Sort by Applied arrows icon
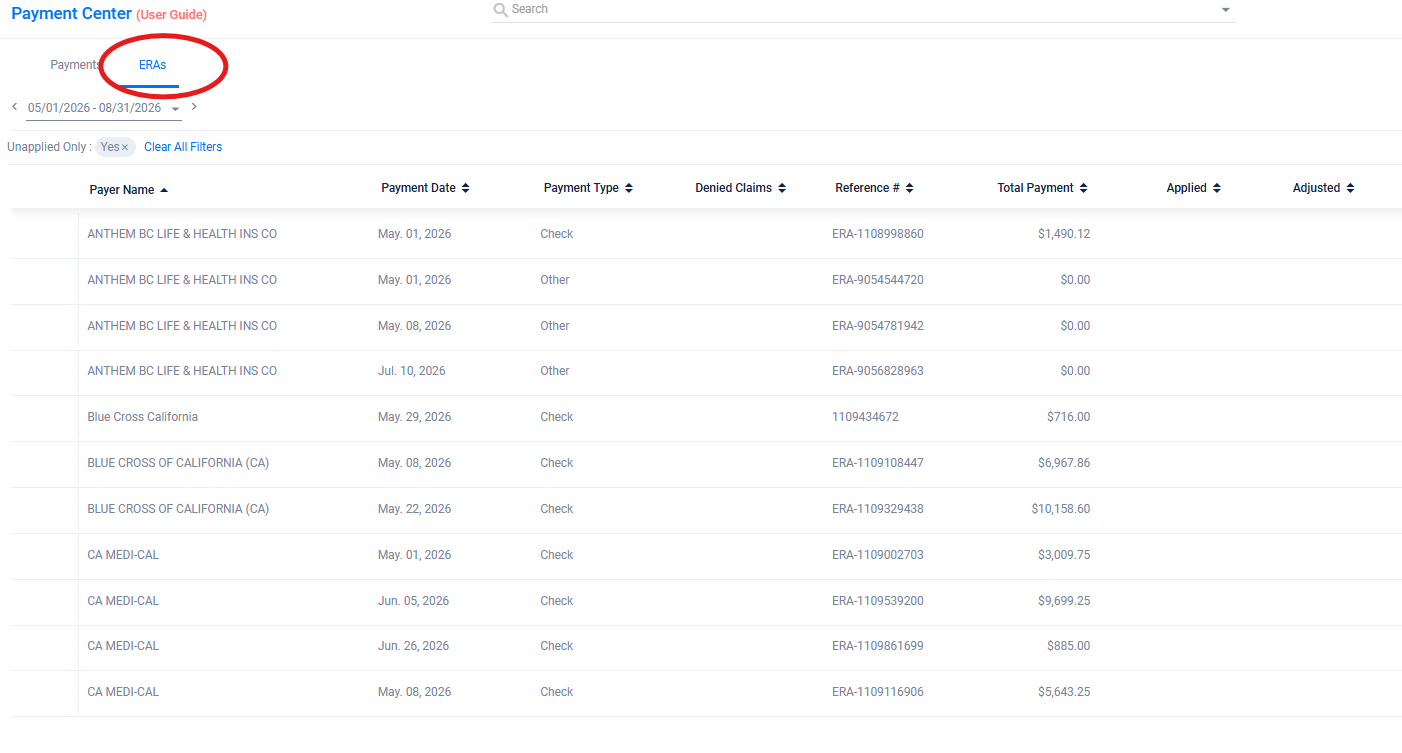The height and width of the screenshot is (753, 1402). point(1216,188)
